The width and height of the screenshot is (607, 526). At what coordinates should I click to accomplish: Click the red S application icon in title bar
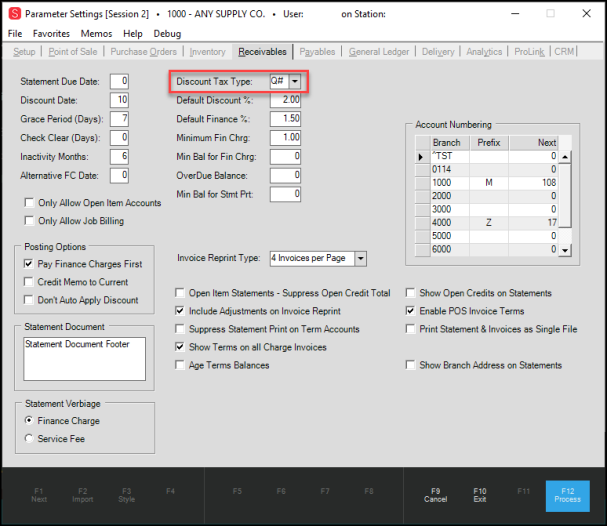point(15,14)
